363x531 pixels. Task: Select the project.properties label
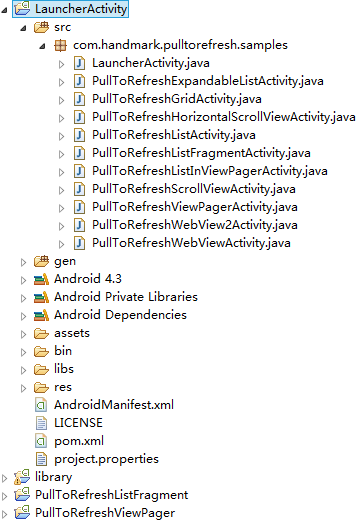pos(106,459)
